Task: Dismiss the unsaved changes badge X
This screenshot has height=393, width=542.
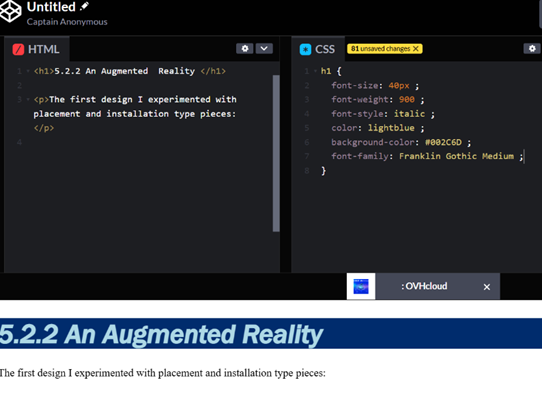Action: pos(416,49)
